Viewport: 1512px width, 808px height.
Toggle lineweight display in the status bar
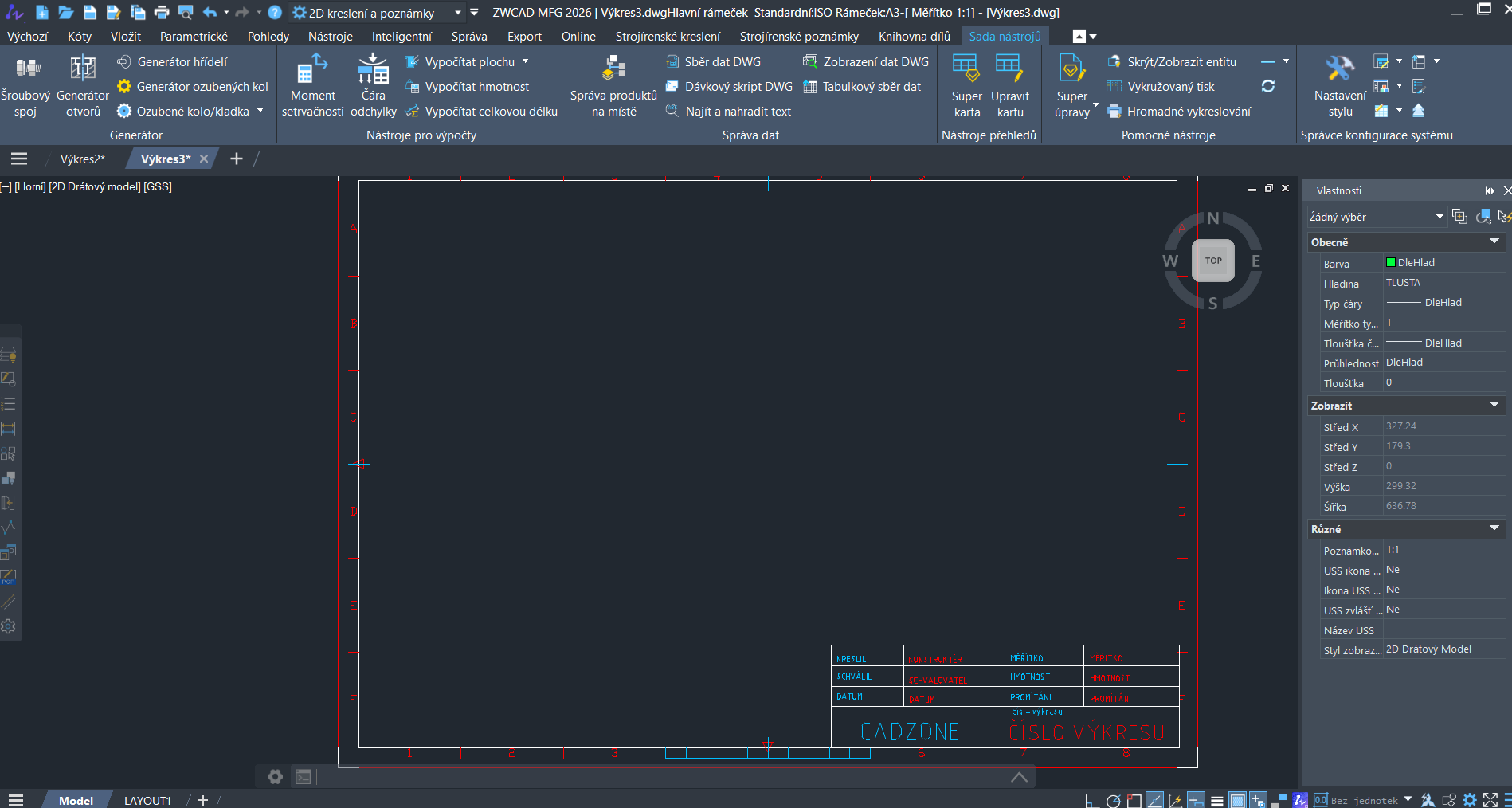pyautogui.click(x=1216, y=800)
